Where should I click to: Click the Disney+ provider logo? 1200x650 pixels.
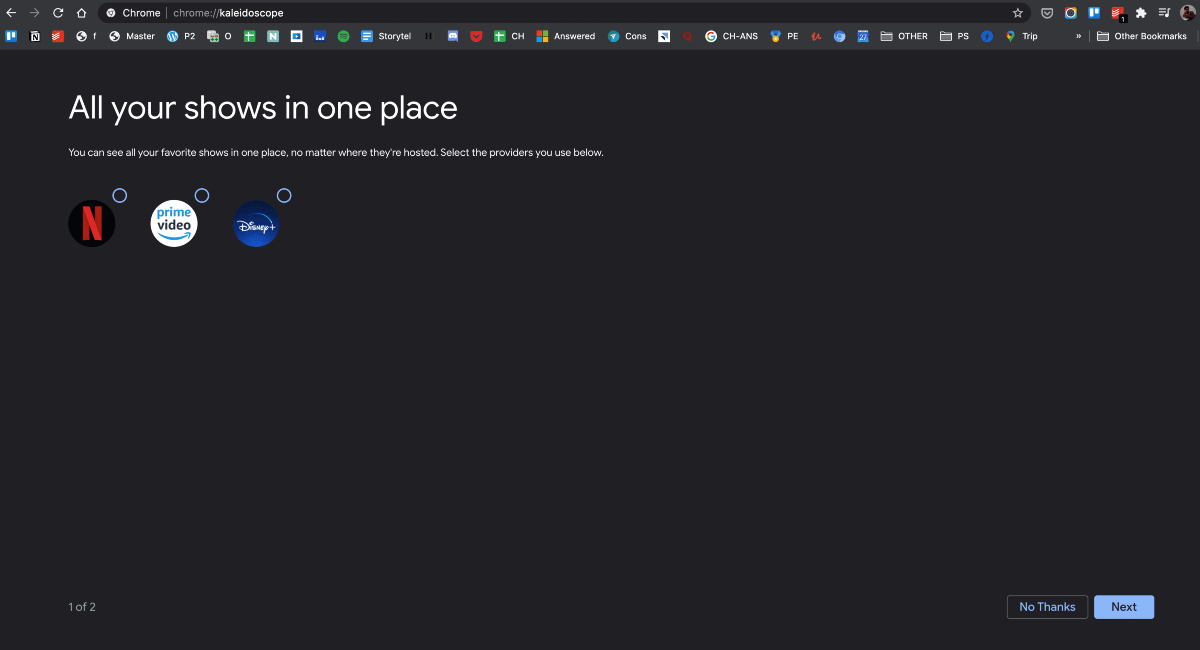click(x=256, y=223)
